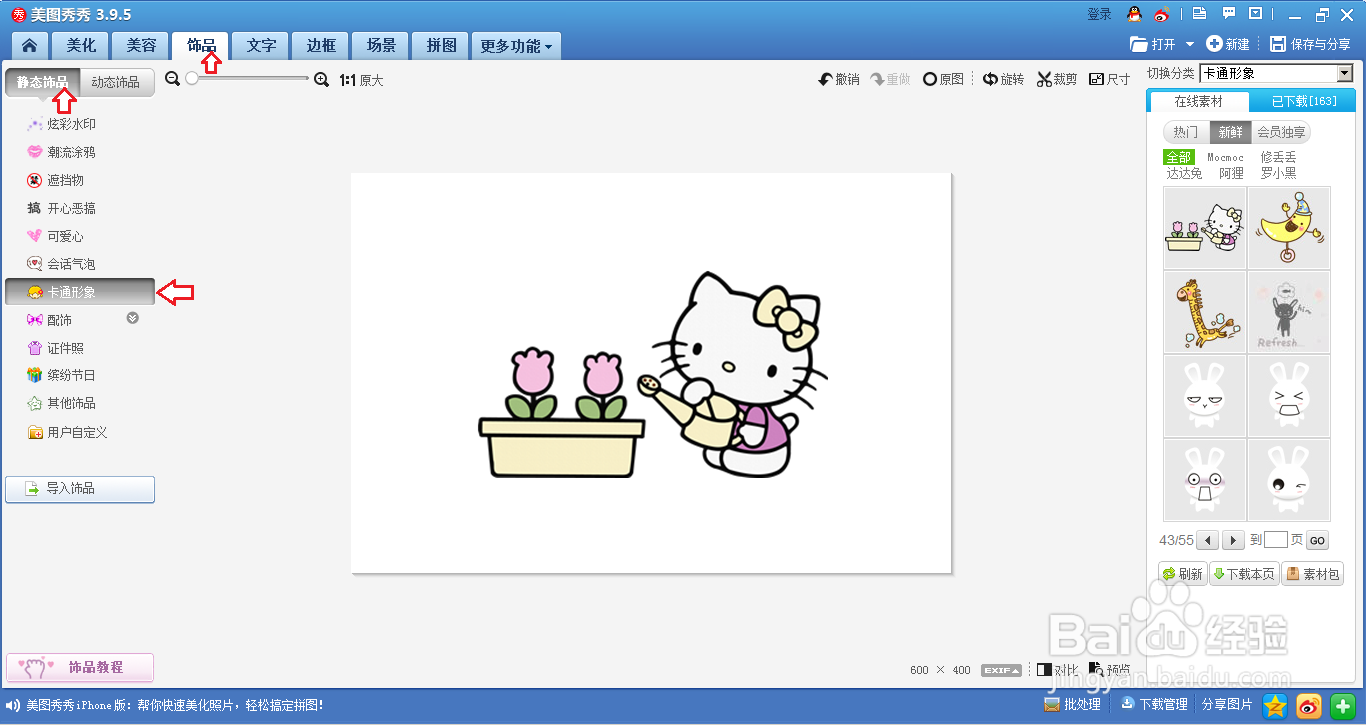The width and height of the screenshot is (1366, 725).
Task: Open the title bar menu box icon
Action: [x=1256, y=14]
